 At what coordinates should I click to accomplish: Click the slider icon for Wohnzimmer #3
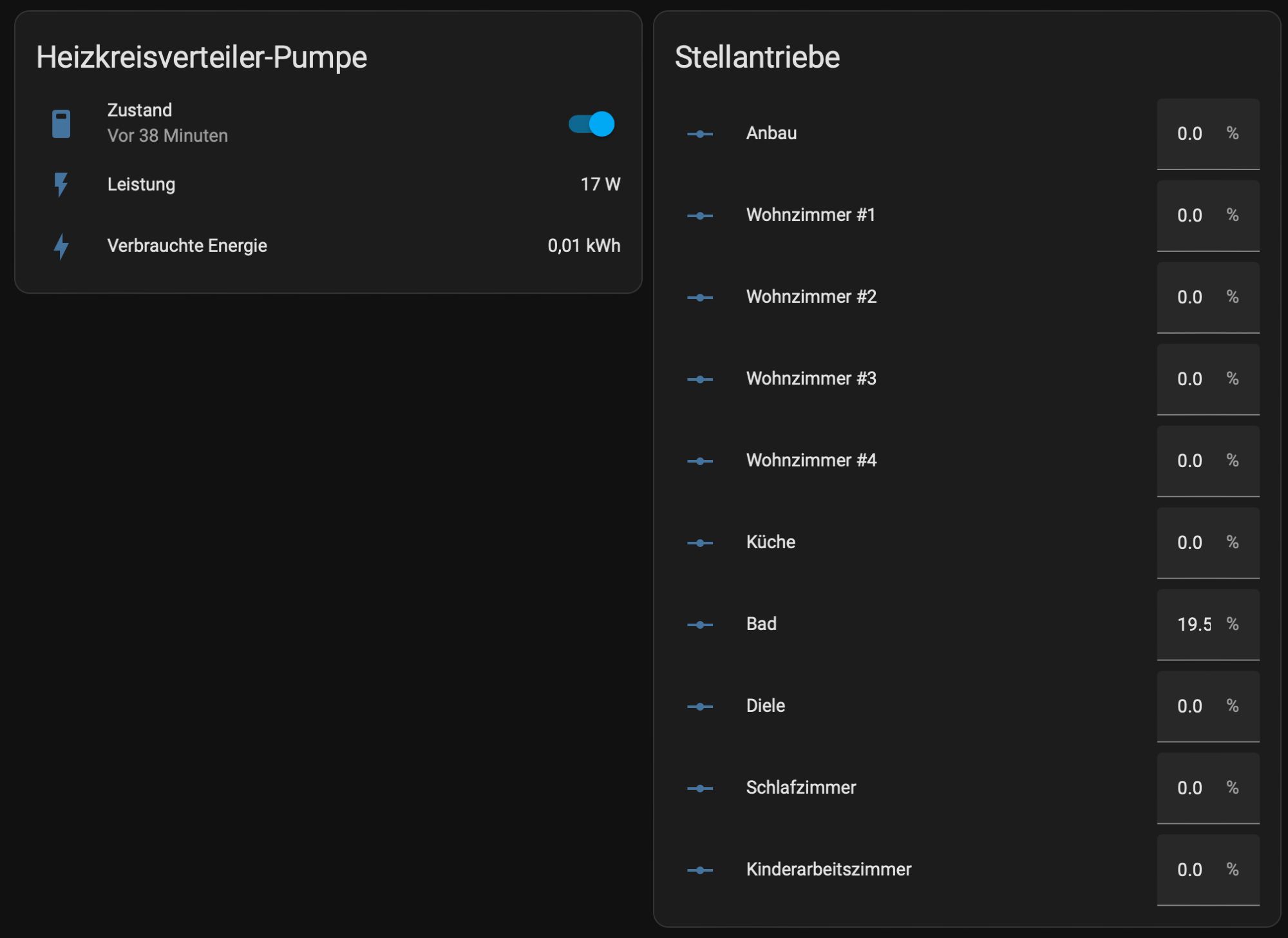click(x=700, y=379)
